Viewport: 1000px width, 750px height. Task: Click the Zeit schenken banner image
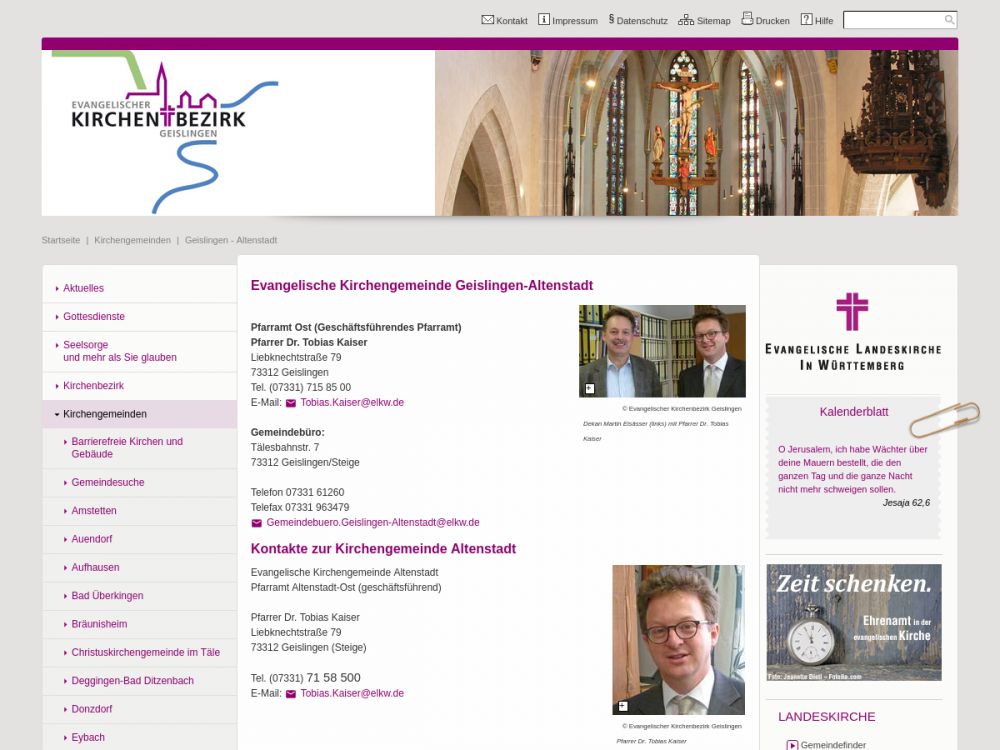pos(853,622)
